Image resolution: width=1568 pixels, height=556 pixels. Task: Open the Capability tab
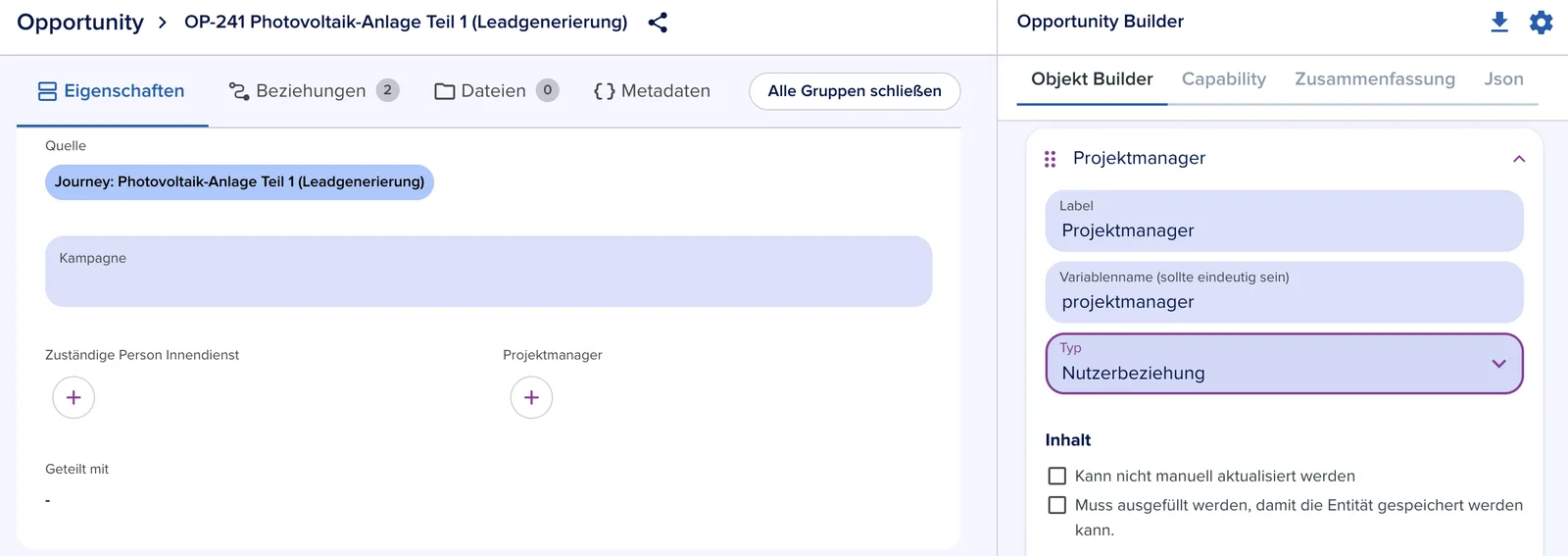[x=1224, y=79]
